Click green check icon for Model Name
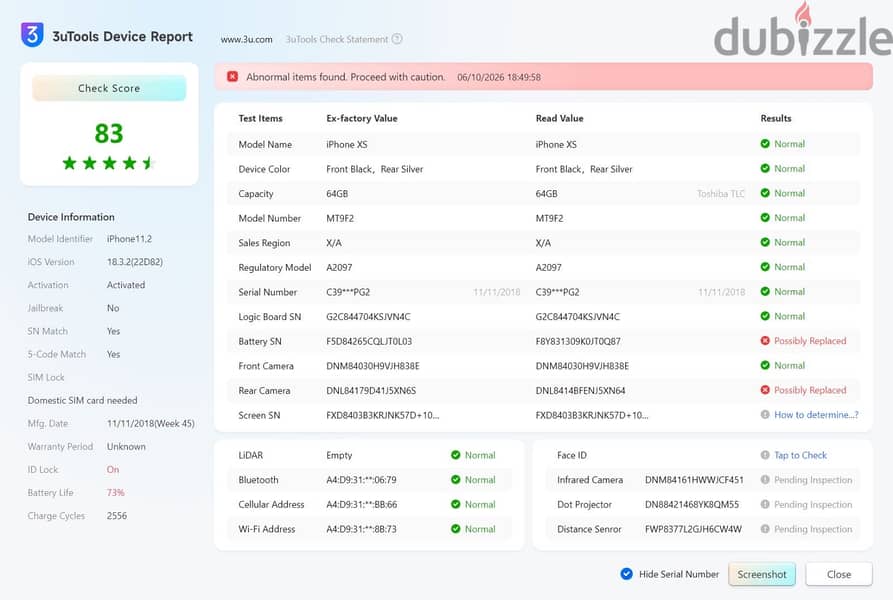The image size is (893, 600). point(765,143)
